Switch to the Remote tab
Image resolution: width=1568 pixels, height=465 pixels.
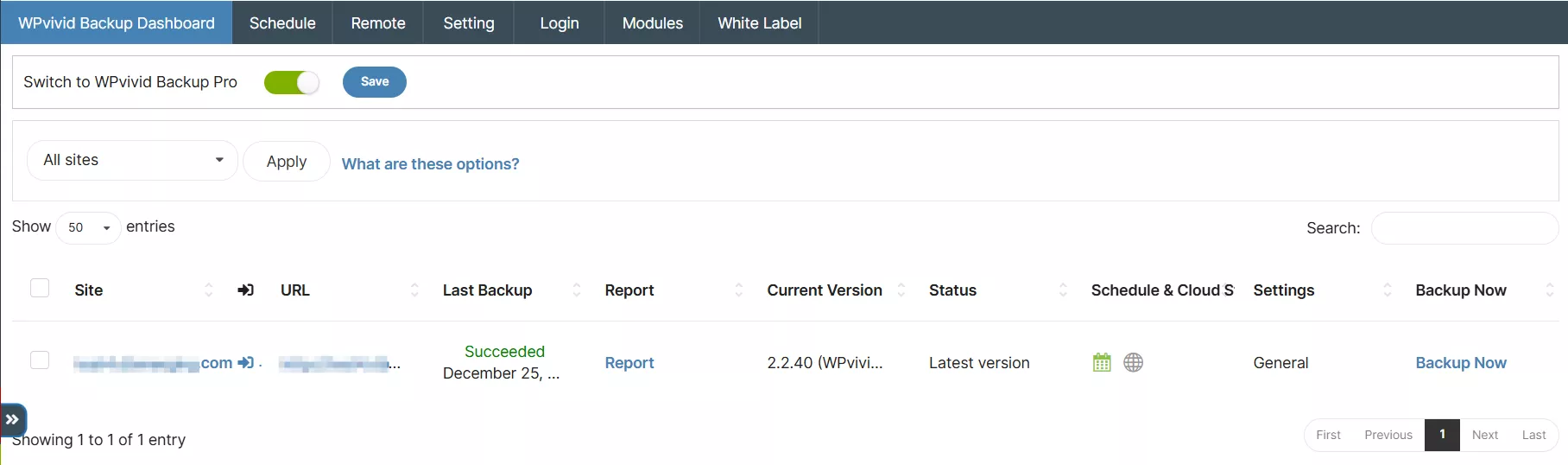[x=378, y=22]
